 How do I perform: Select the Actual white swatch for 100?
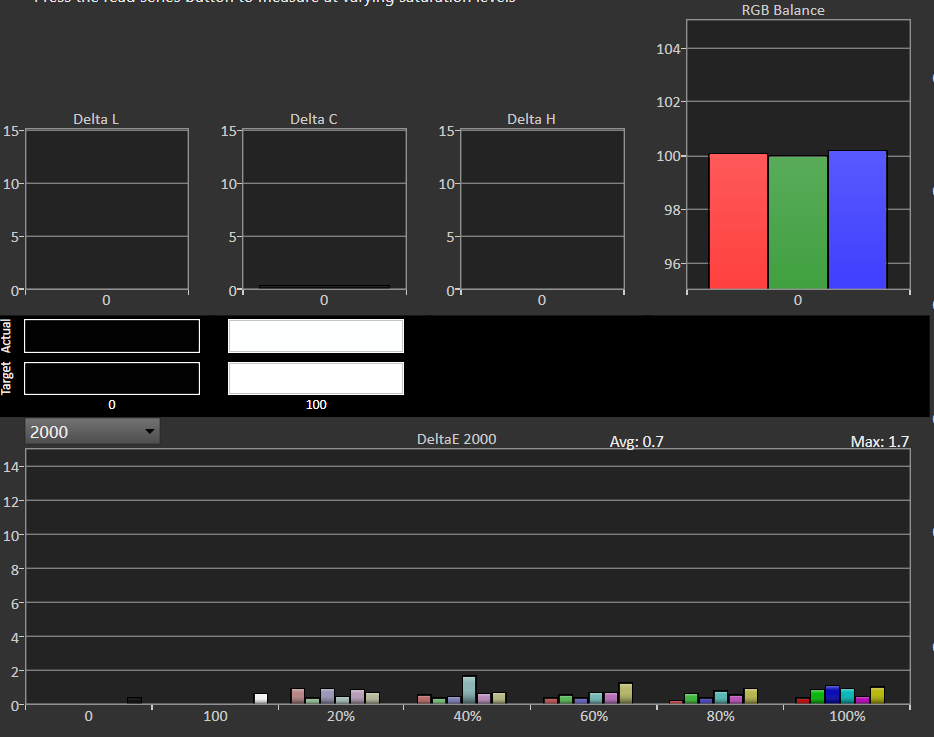316,336
